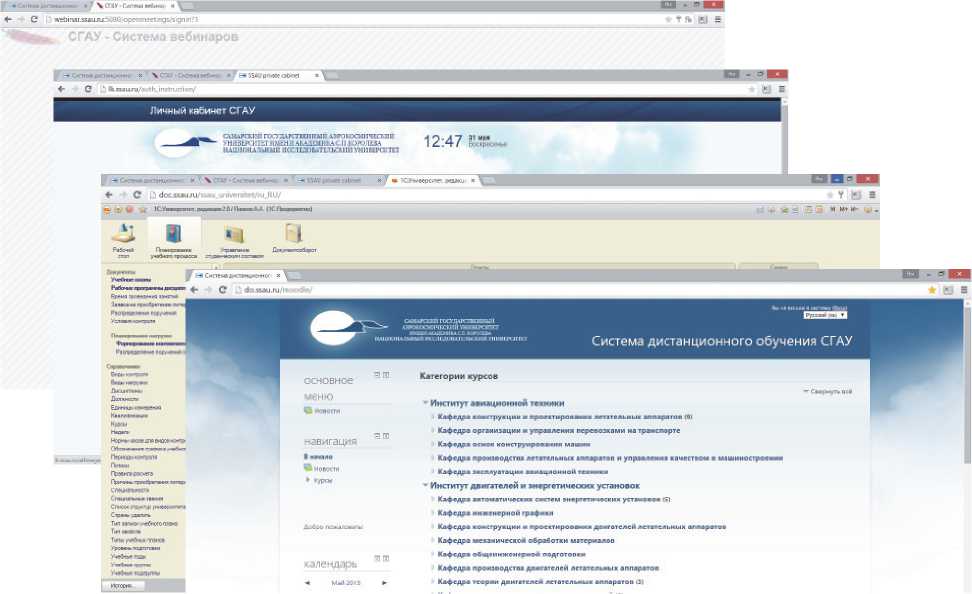
Task: Expand Кафедра инженерной графики
Action: click(433, 513)
